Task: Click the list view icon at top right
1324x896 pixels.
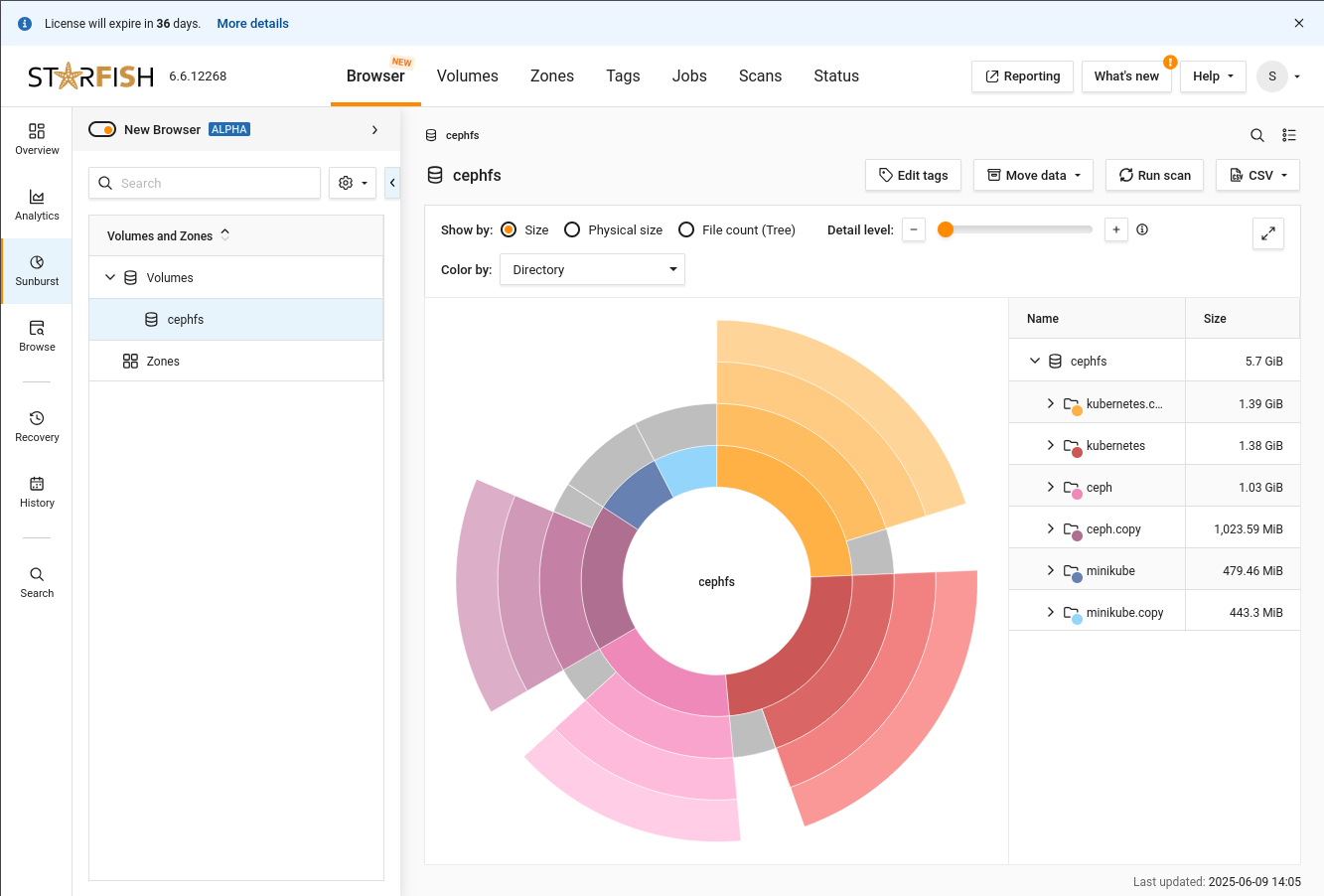Action: (1289, 135)
